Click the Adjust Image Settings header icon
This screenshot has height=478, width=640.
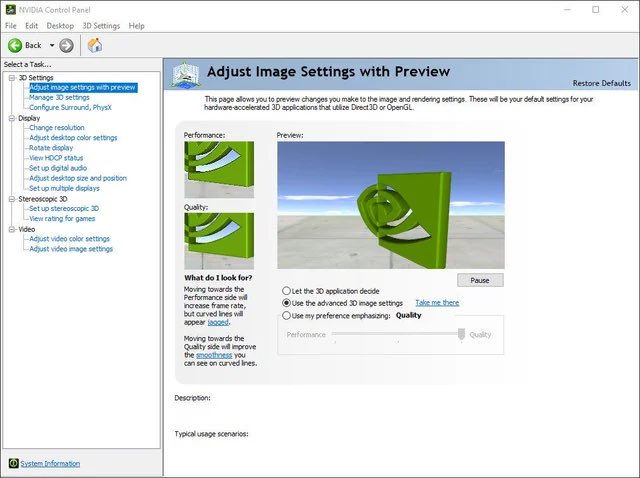pos(186,74)
